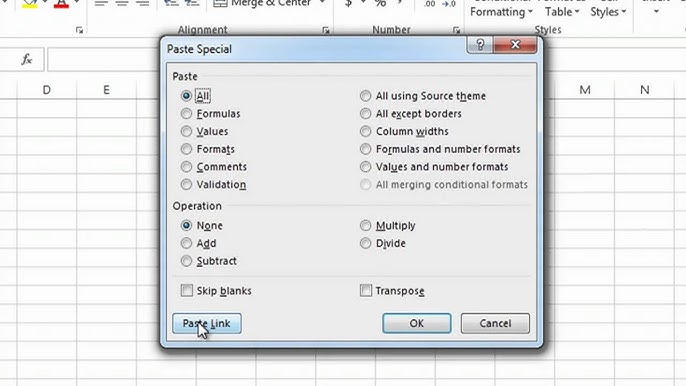Click the red font color A icon

(61, 4)
